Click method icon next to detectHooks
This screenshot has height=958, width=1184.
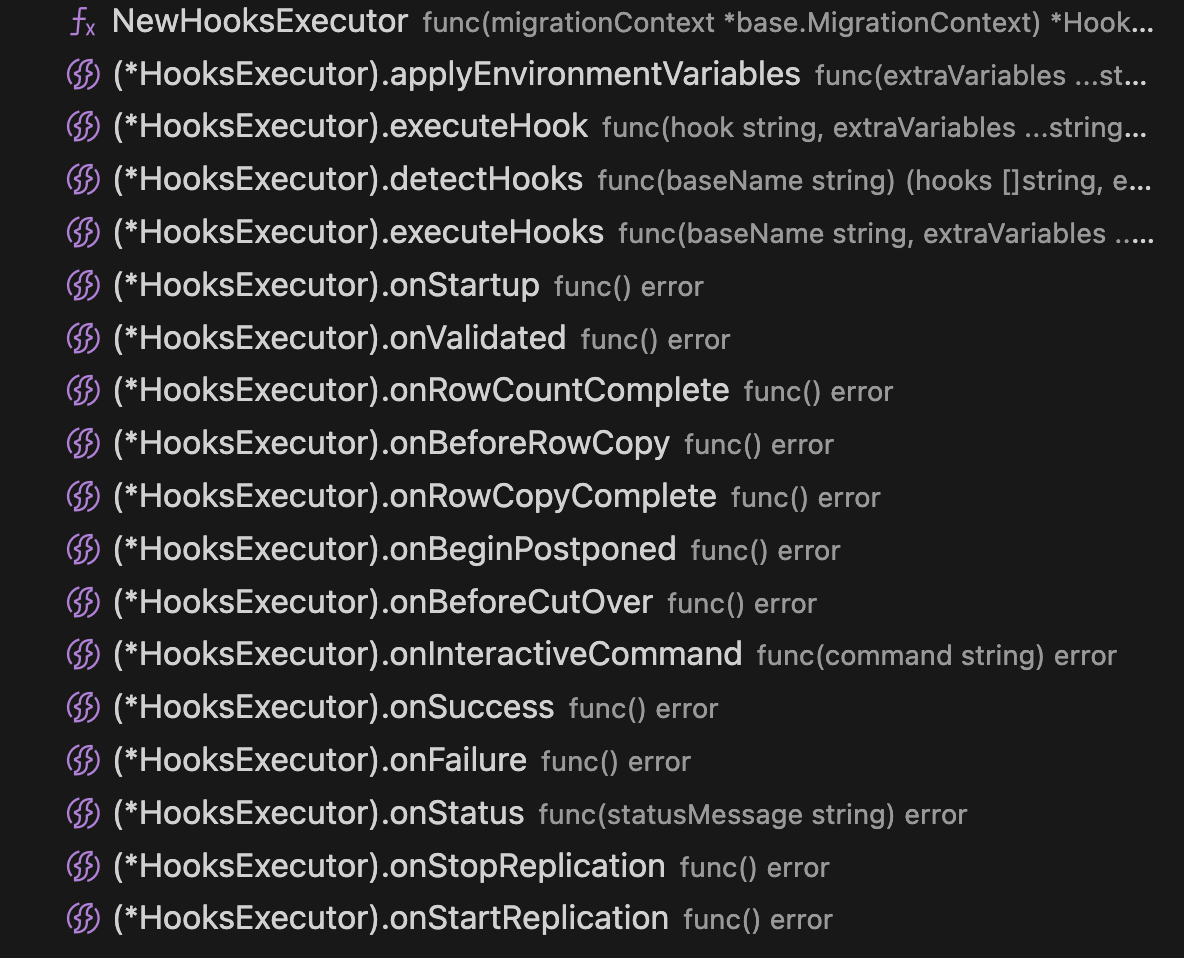click(83, 180)
